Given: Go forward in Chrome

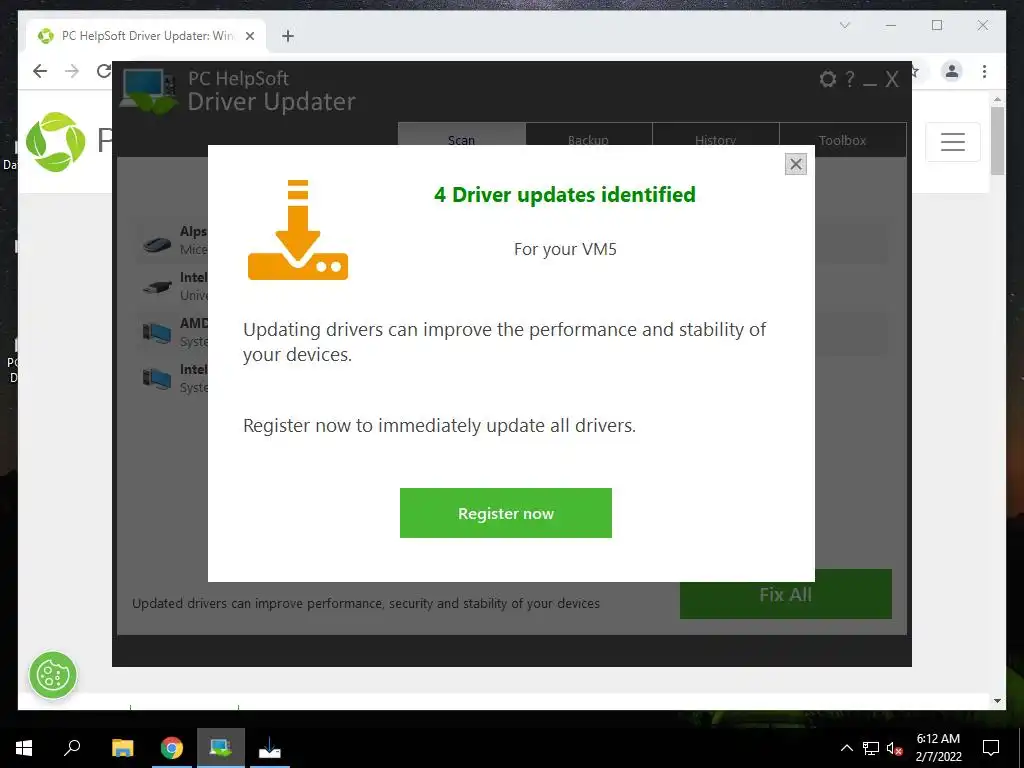Looking at the screenshot, I should click(x=72, y=71).
